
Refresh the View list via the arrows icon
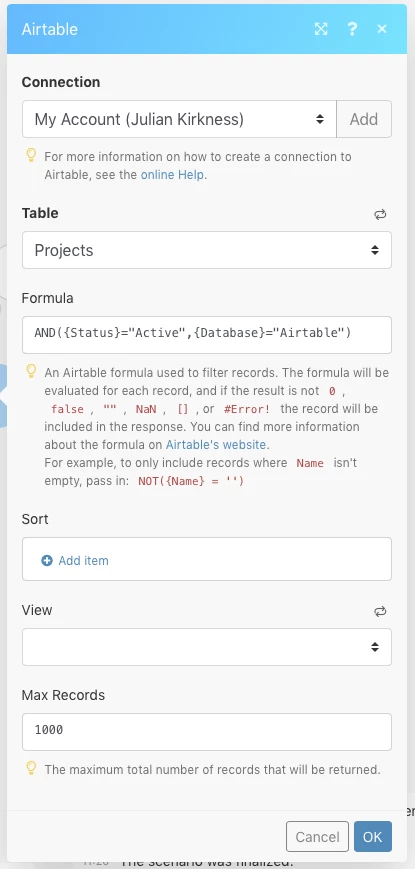(x=380, y=612)
